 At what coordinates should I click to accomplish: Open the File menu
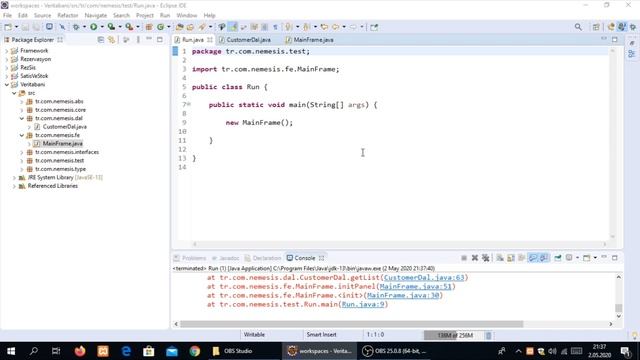click(x=7, y=15)
